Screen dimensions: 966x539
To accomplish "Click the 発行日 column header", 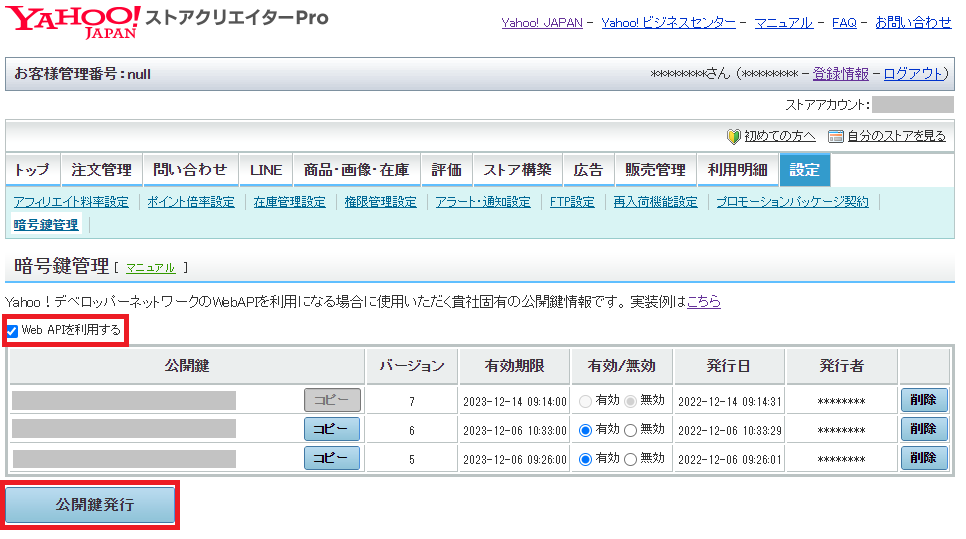I will click(x=729, y=366).
